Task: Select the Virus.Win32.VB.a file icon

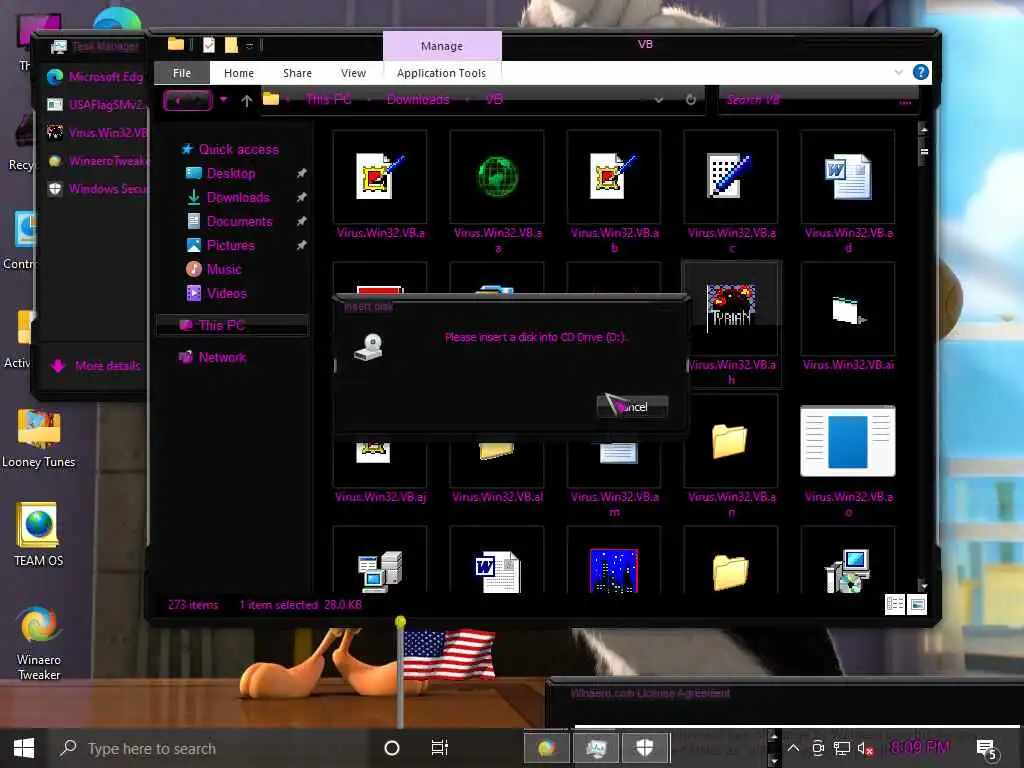Action: [380, 176]
